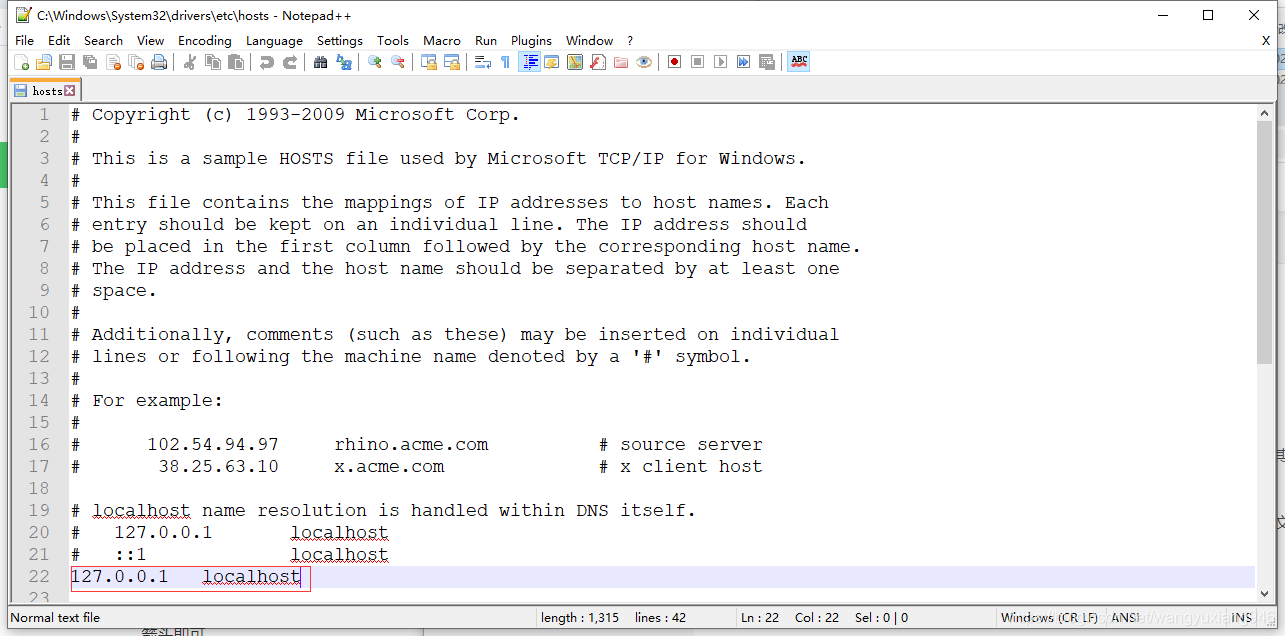The width and height of the screenshot is (1285, 636).
Task: Save the hosts file using toolbar icon
Action: (67, 62)
